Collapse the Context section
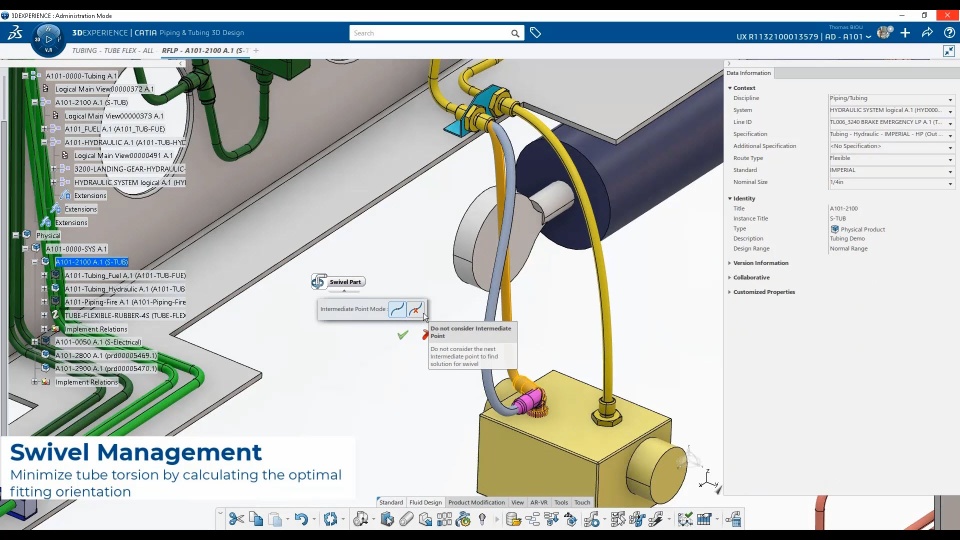Screen dimensions: 960x540 [730, 88]
